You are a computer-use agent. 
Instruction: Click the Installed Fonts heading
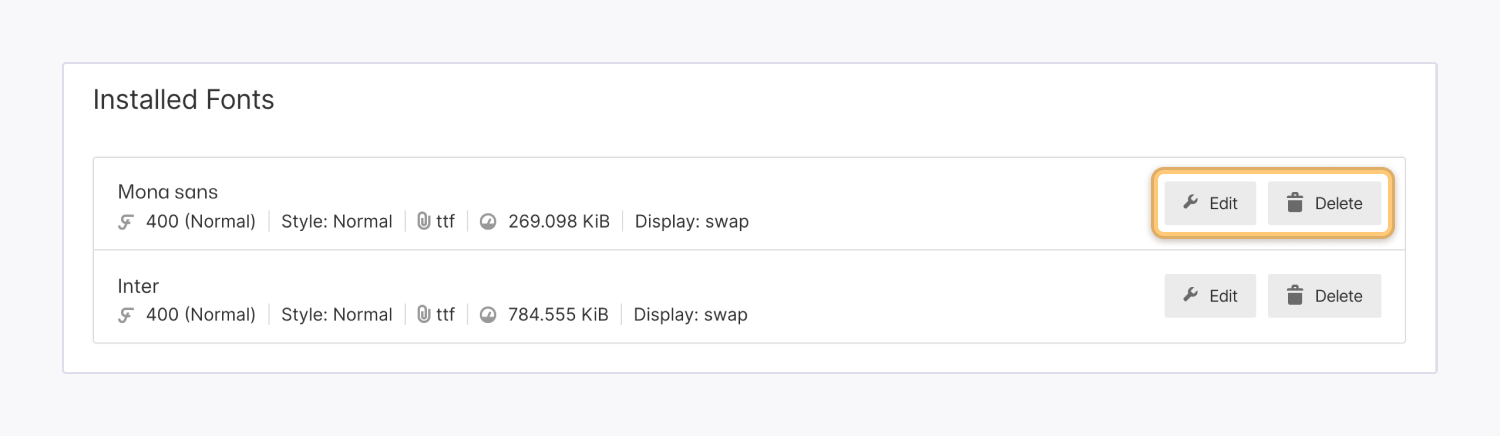[x=184, y=100]
